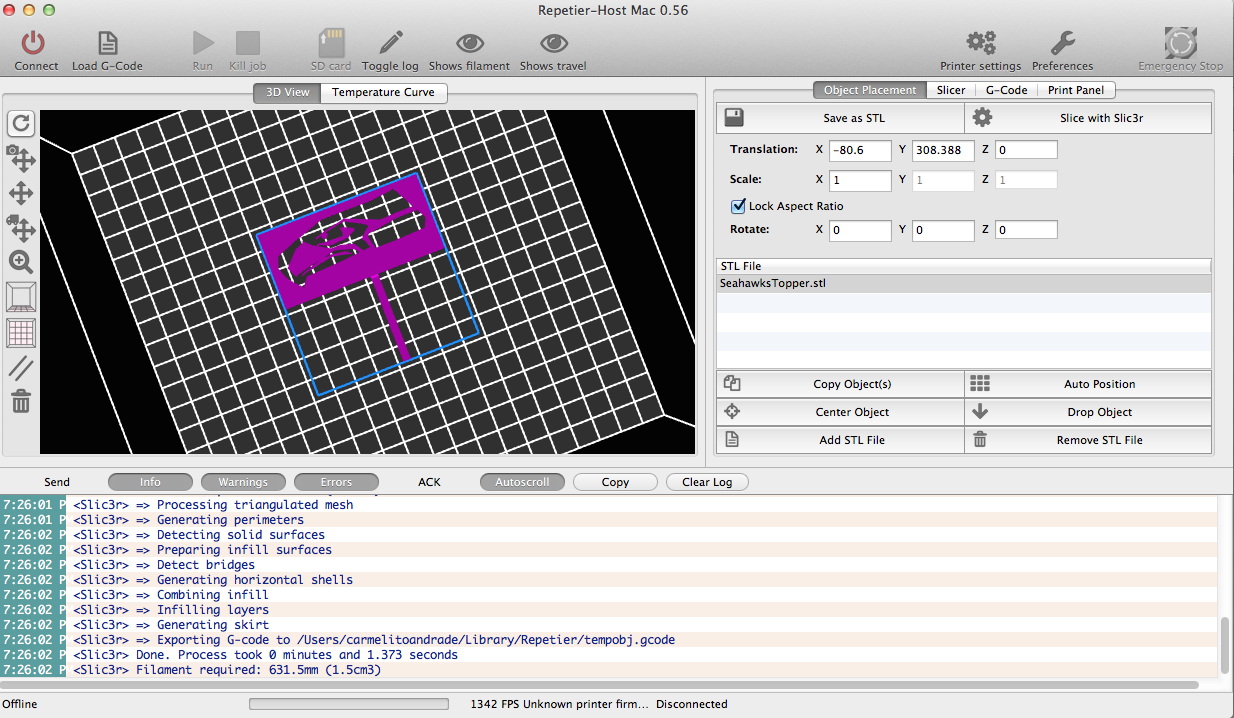The image size is (1234, 718).
Task: Click Save as STL button
Action: pos(840,118)
